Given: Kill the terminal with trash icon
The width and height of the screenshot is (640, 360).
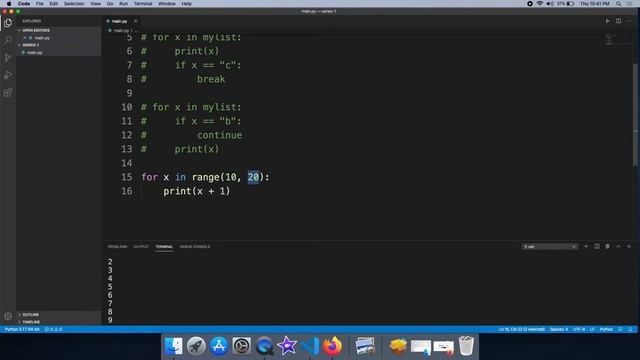Looking at the screenshot, I should [x=607, y=247].
